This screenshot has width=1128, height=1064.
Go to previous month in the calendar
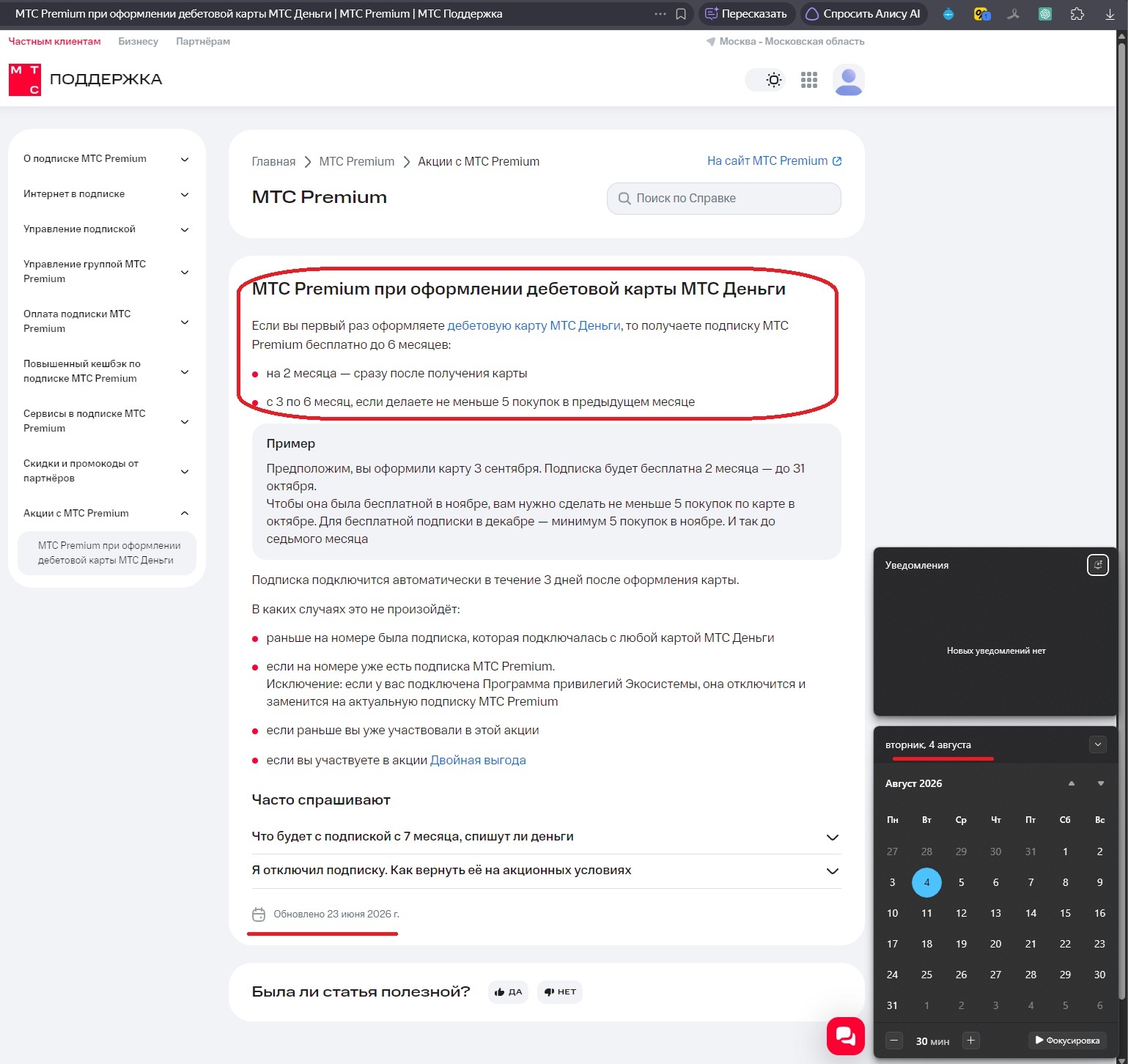1072,783
